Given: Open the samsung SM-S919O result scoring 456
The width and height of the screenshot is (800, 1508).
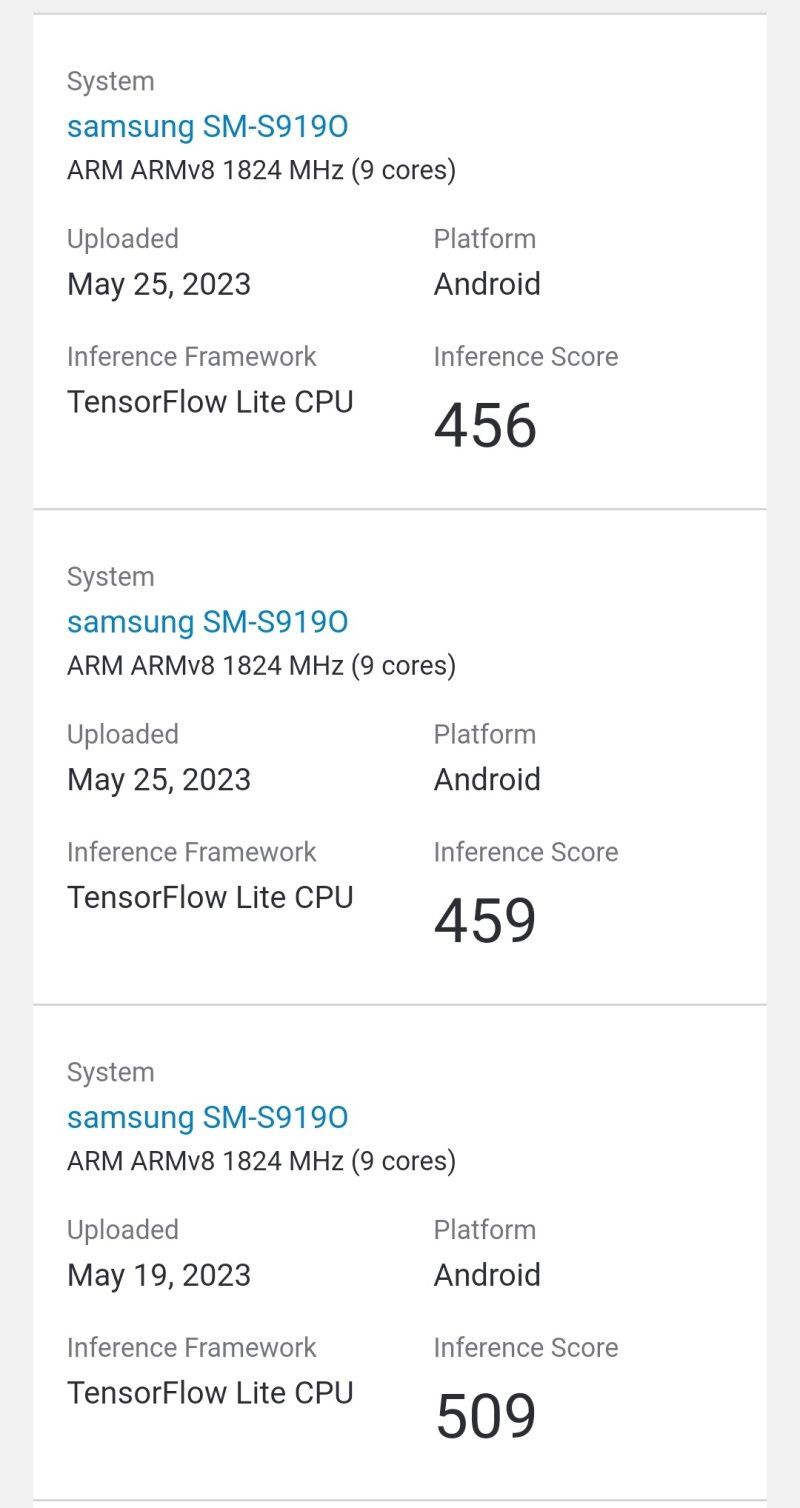Looking at the screenshot, I should tap(207, 127).
